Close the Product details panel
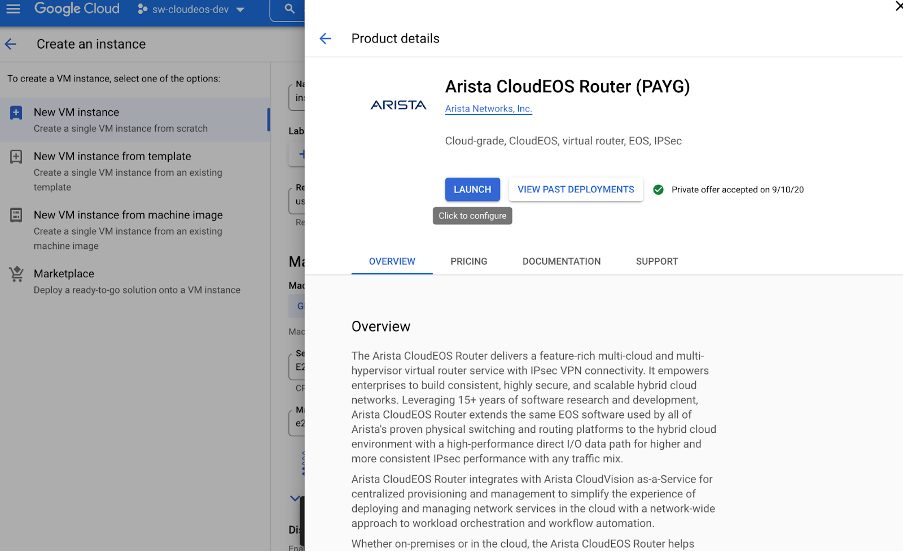Image resolution: width=904 pixels, height=552 pixels. [x=899, y=6]
